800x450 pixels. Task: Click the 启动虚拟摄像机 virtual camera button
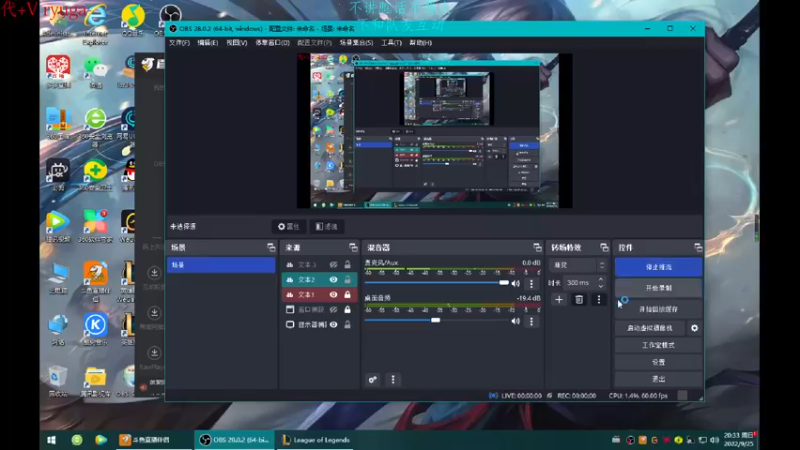point(649,328)
